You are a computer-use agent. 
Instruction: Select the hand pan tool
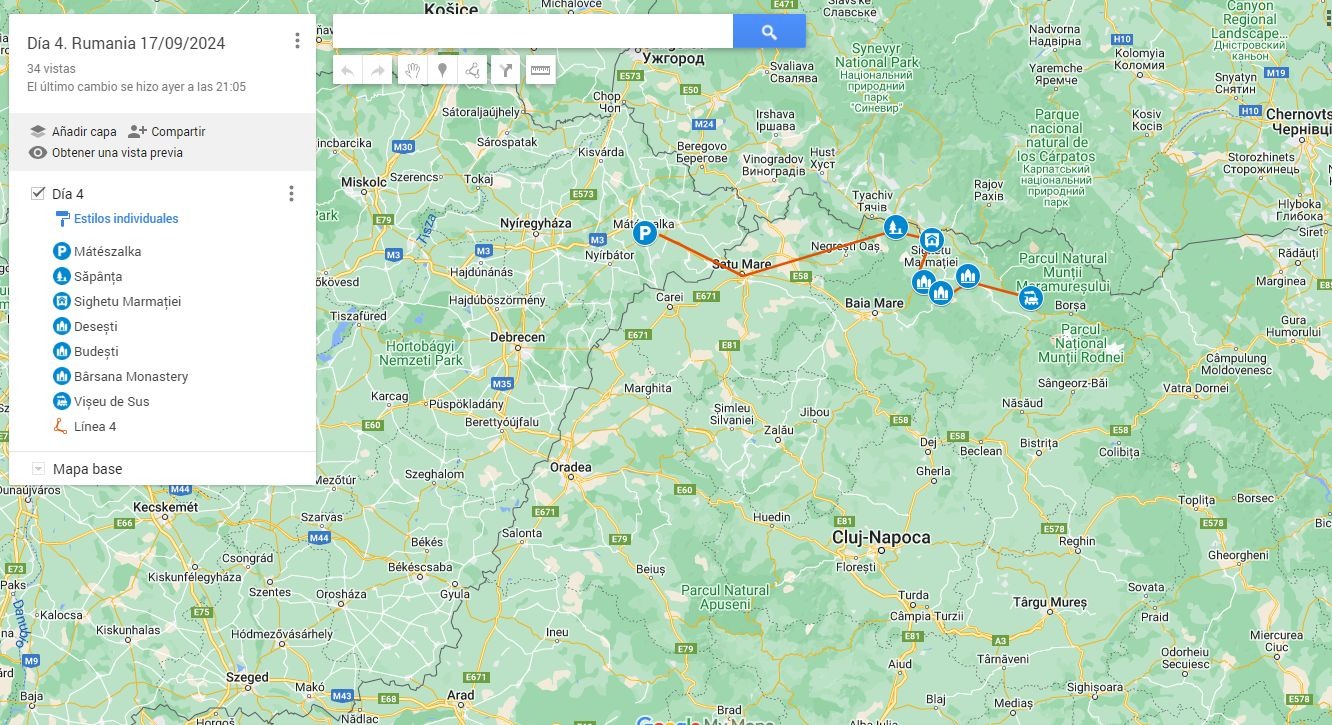coord(411,70)
